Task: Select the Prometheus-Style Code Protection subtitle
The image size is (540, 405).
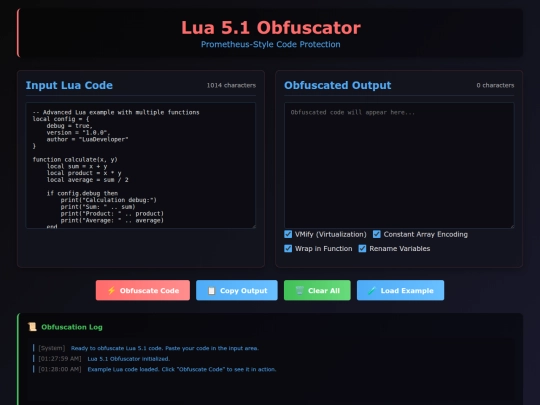Action: coord(271,44)
